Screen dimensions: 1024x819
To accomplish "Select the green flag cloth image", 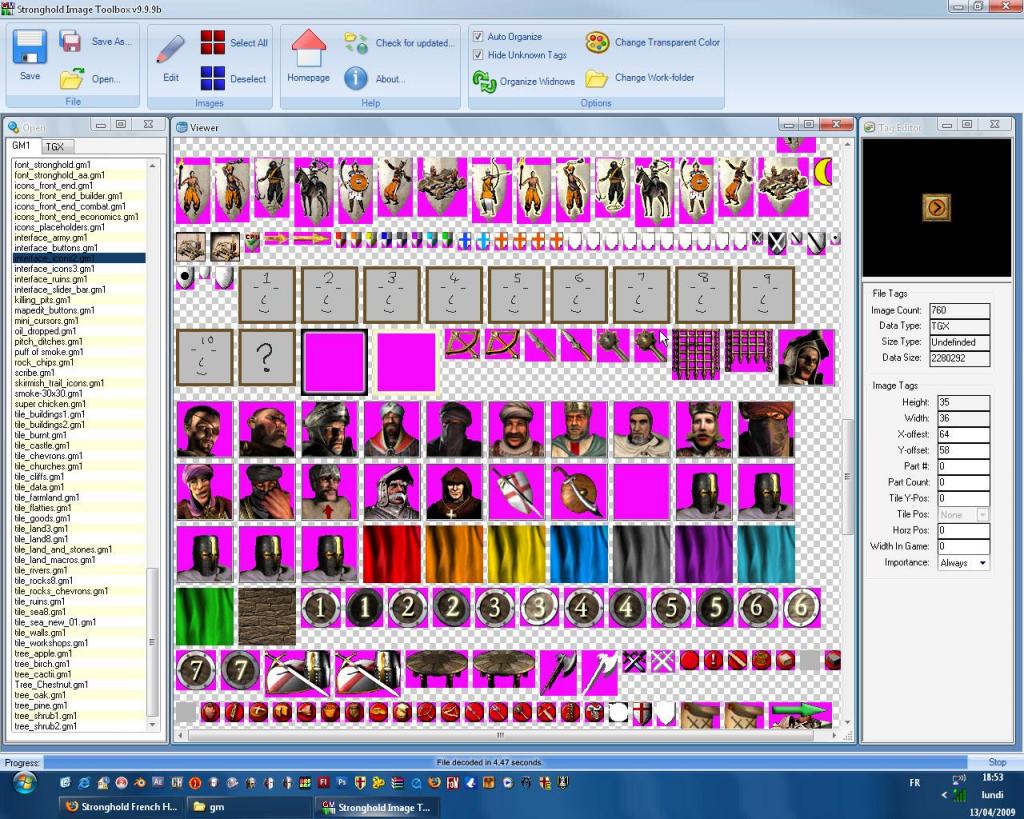I will point(204,617).
